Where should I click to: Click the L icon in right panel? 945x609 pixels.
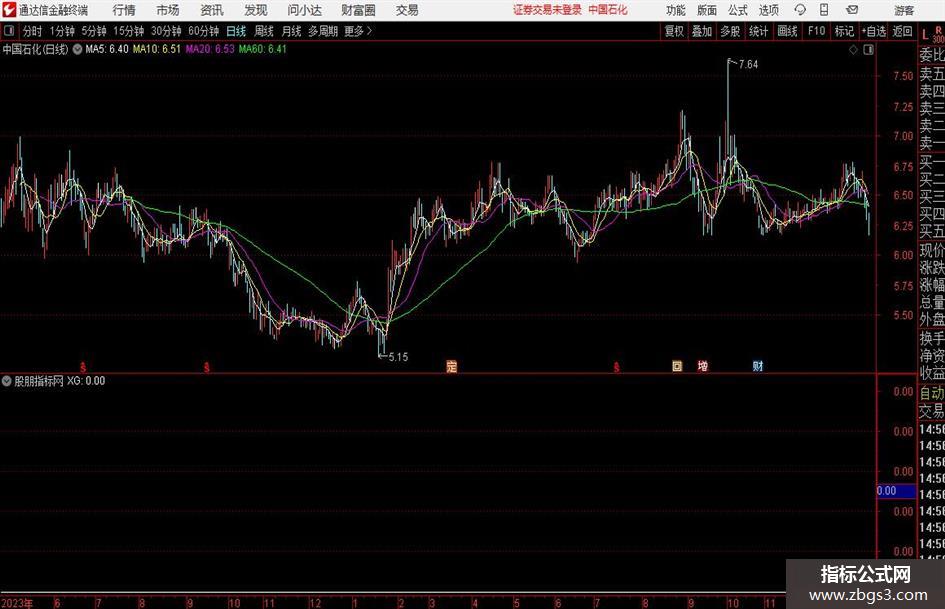tap(925, 35)
